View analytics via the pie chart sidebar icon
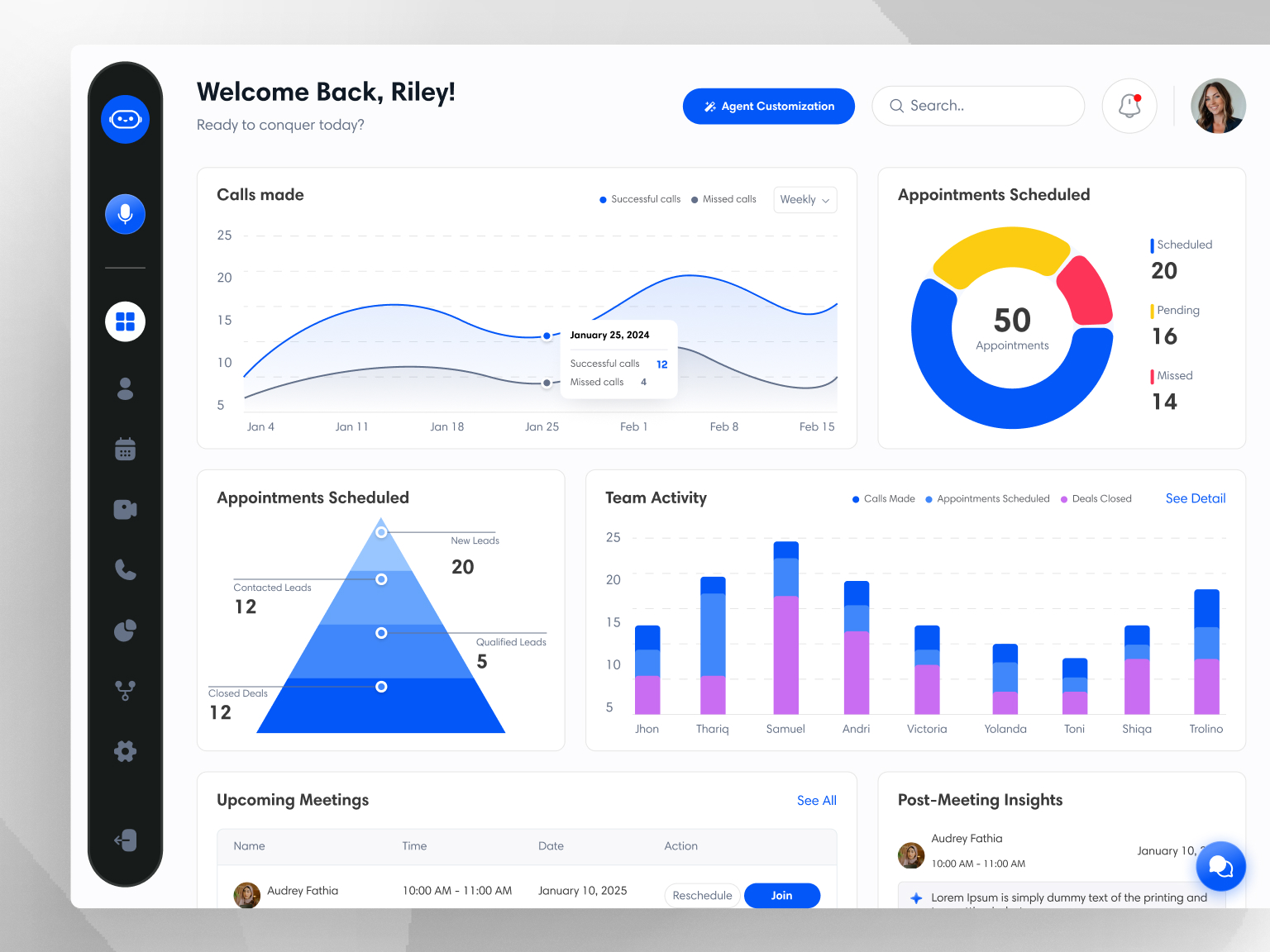The height and width of the screenshot is (952, 1270). (125, 630)
